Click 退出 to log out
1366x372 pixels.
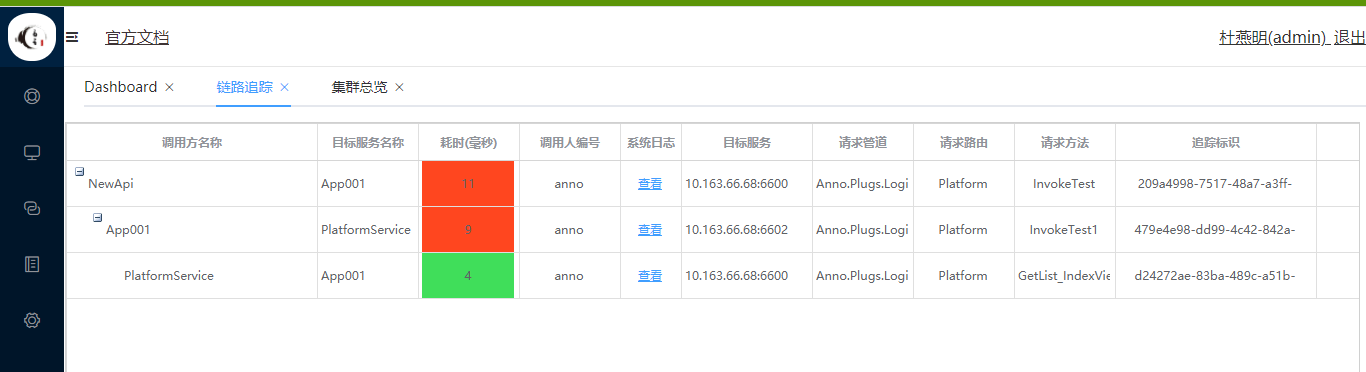coord(1350,38)
